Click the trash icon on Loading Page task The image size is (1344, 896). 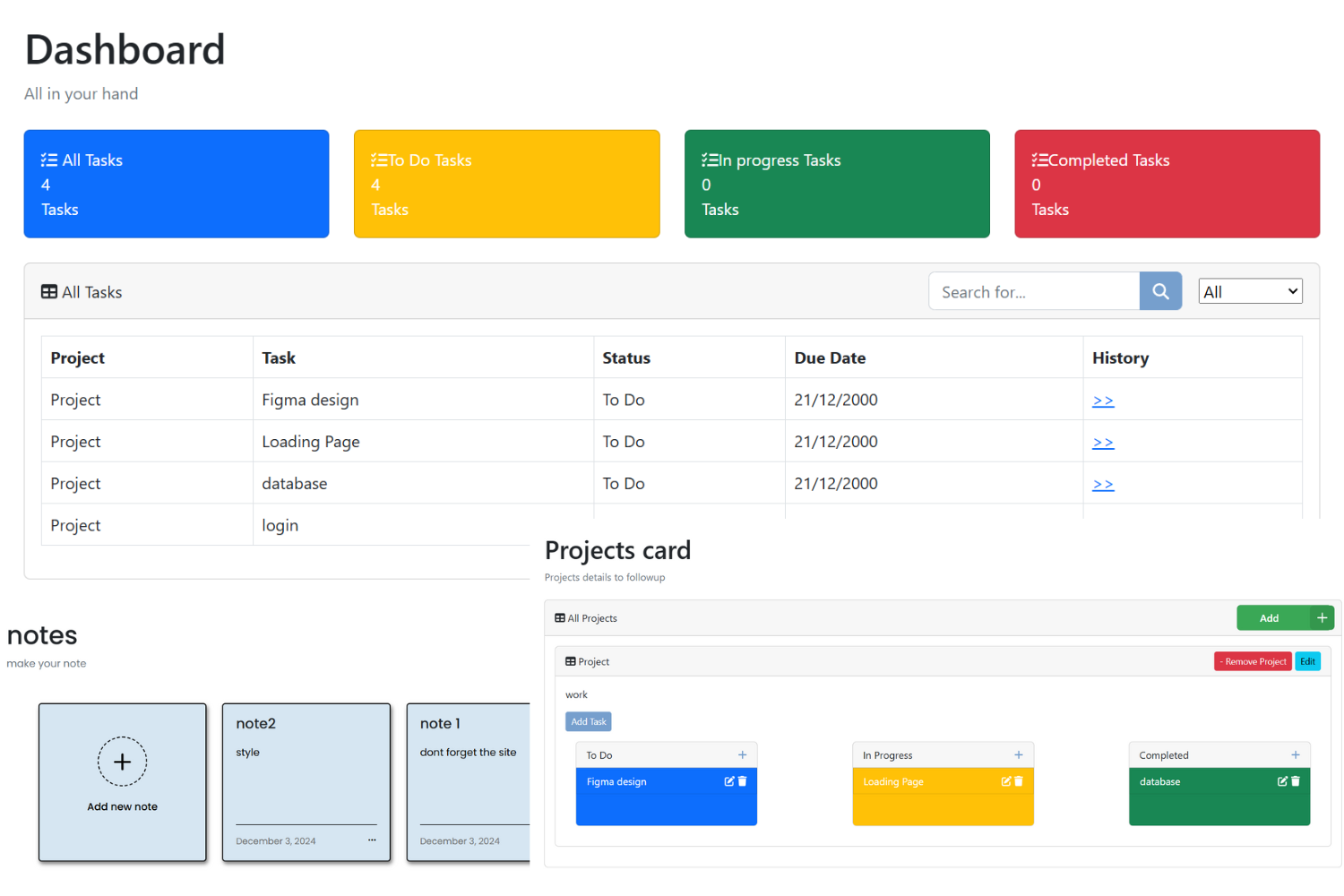1019,780
